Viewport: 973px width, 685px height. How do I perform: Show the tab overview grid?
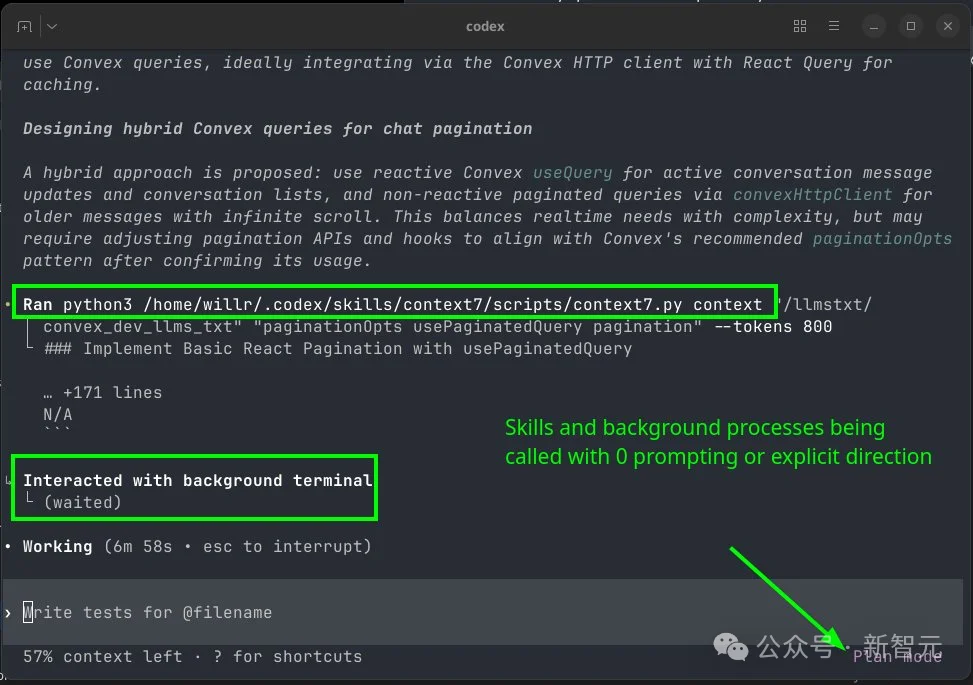(x=800, y=27)
